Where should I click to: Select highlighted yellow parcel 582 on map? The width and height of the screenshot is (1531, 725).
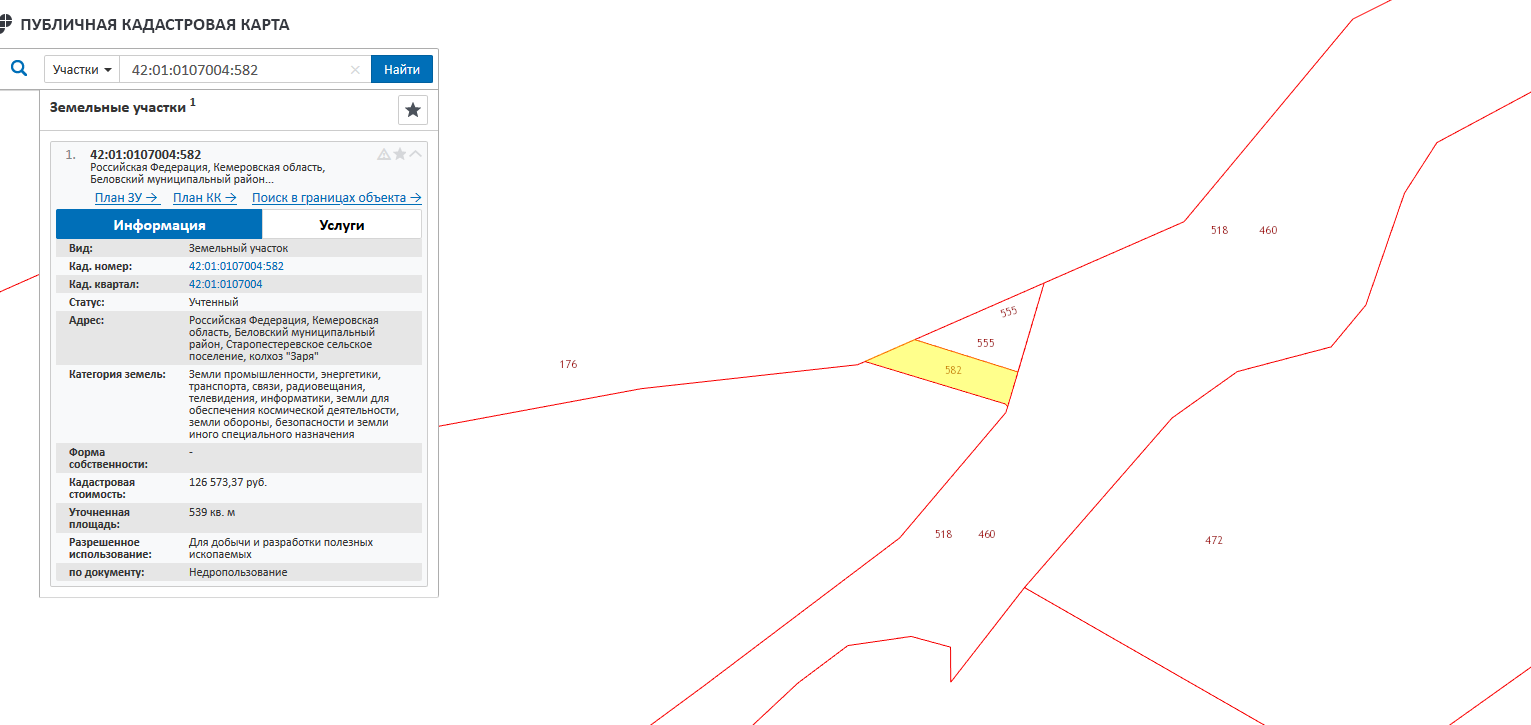(x=941, y=371)
